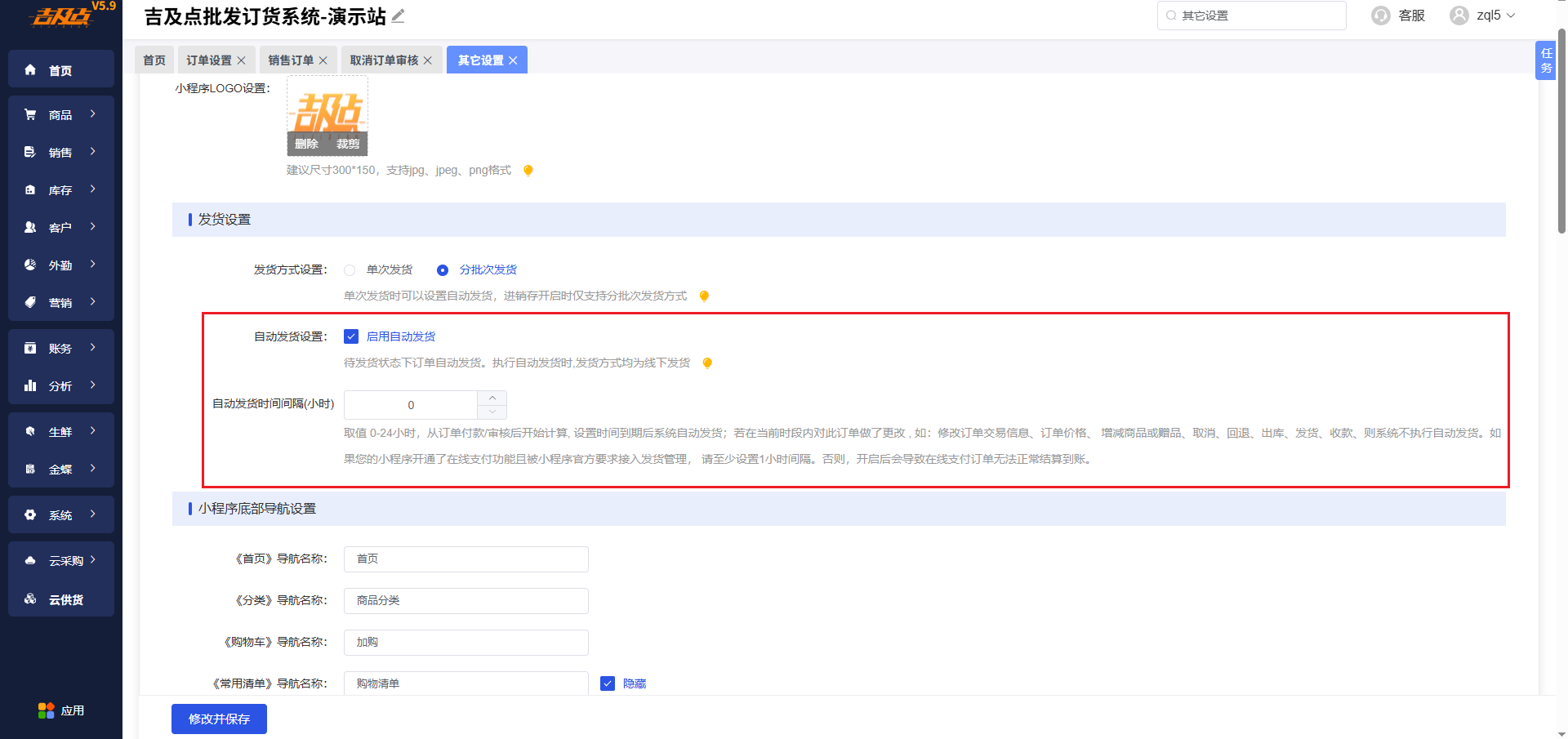Expand the 商品 sidebar menu
The image size is (1568, 739).
93,114
